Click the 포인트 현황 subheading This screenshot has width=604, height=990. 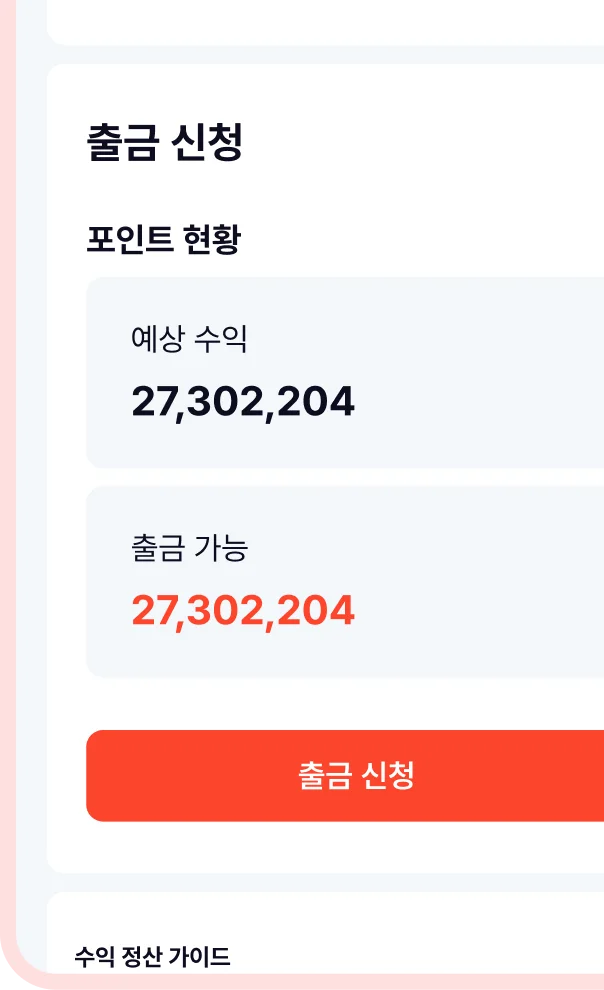[163, 239]
